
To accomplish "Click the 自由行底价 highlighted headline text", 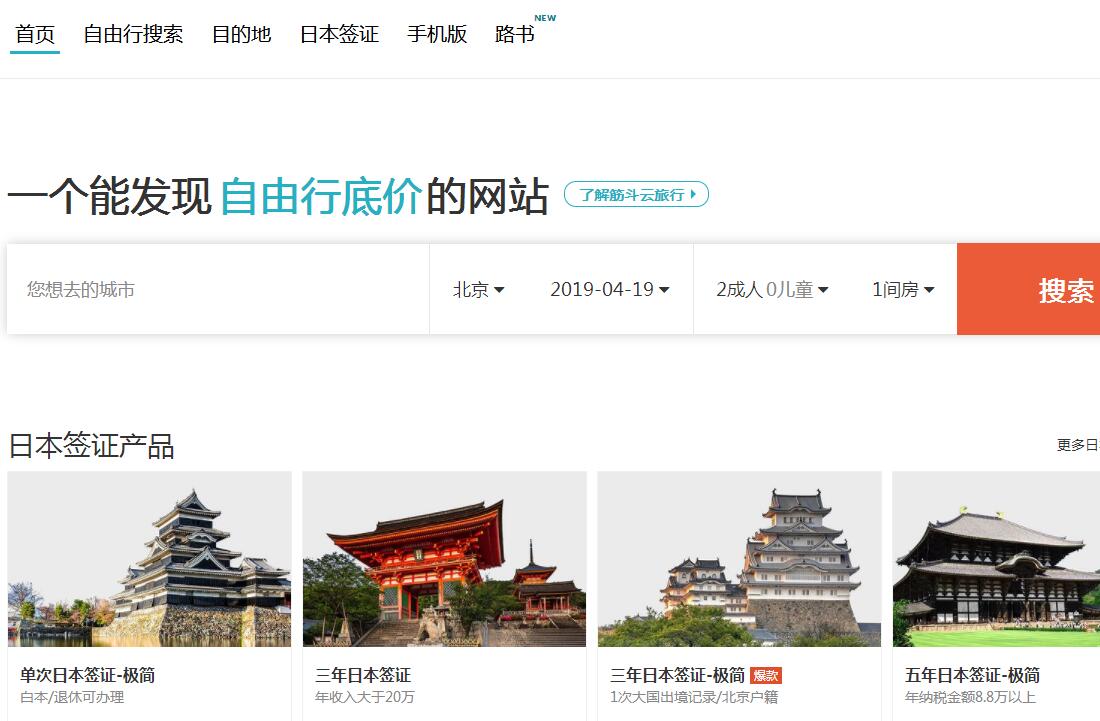I will [321, 196].
